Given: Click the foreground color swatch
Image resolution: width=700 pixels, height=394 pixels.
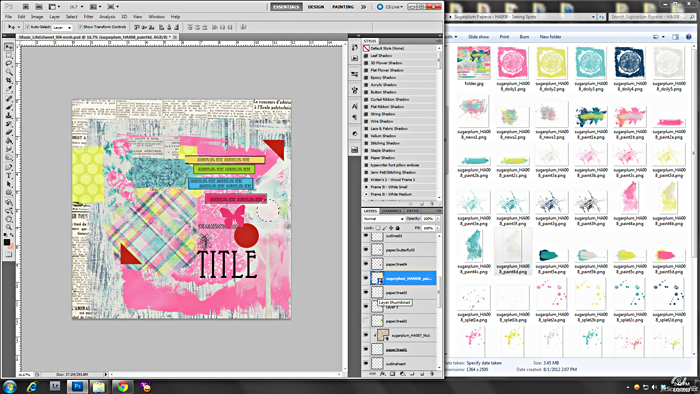Looking at the screenshot, I should pos(7,242).
